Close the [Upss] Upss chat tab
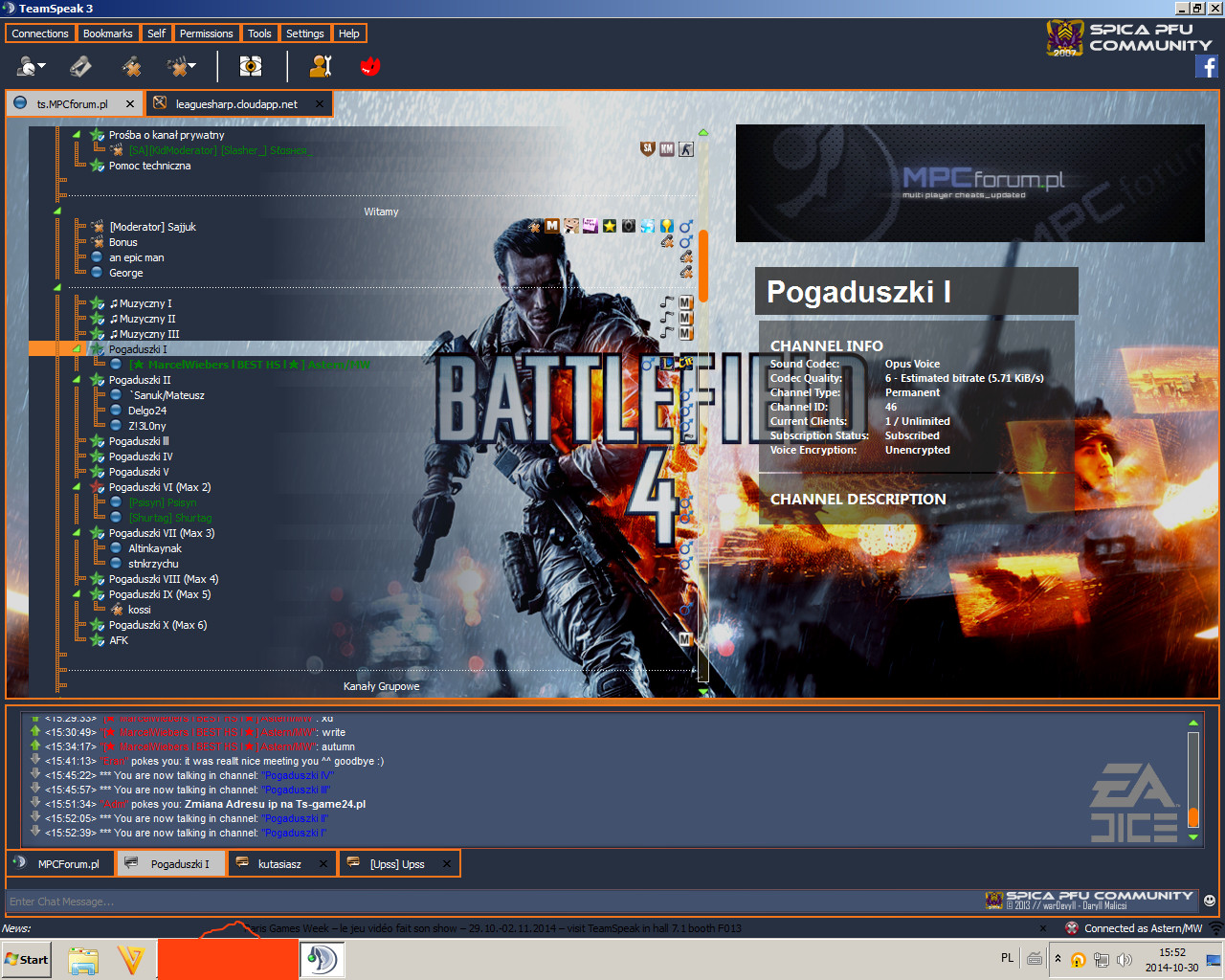This screenshot has height=980, width=1225. pyautogui.click(x=447, y=864)
